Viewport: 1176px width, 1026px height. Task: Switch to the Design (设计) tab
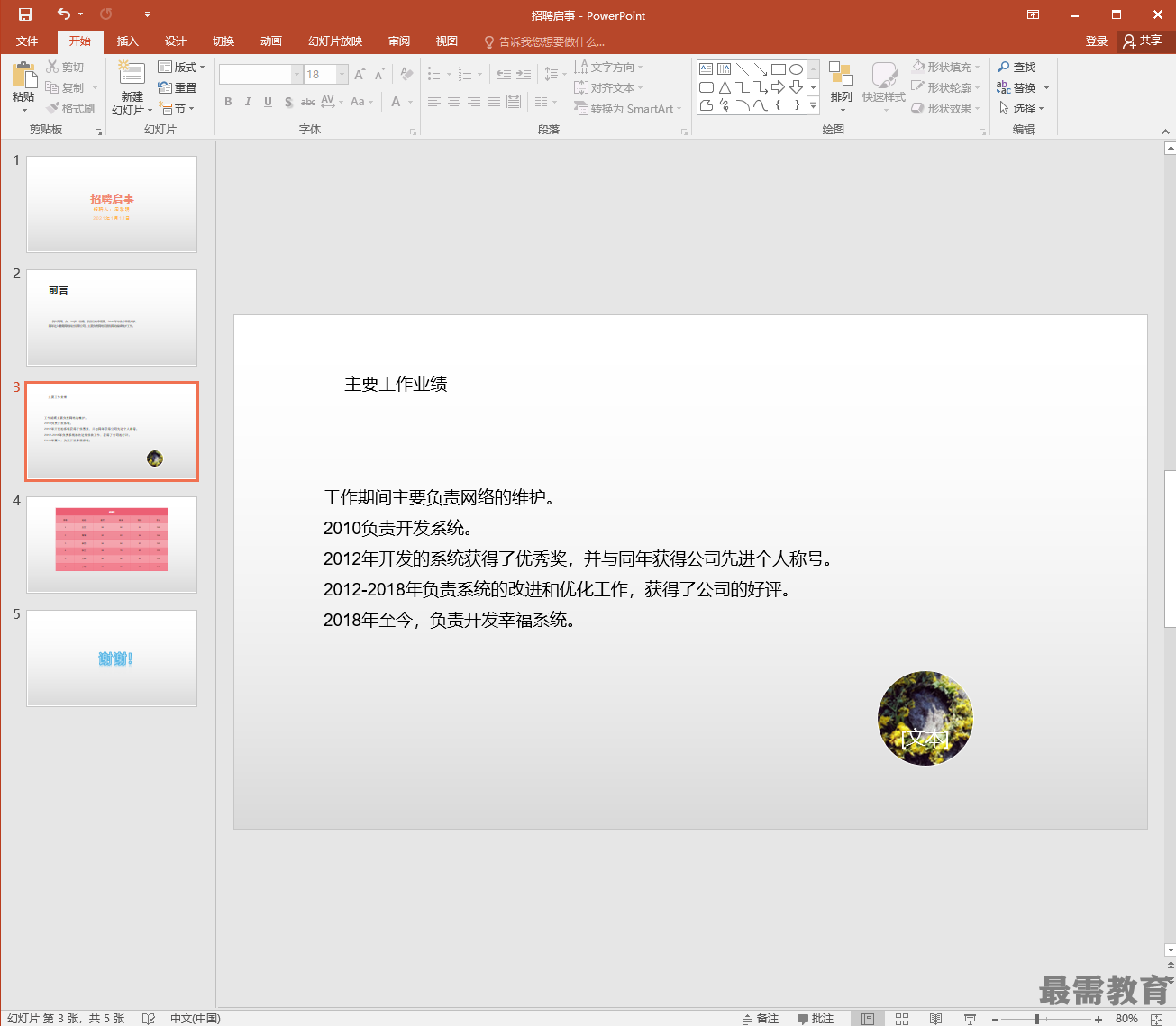176,41
